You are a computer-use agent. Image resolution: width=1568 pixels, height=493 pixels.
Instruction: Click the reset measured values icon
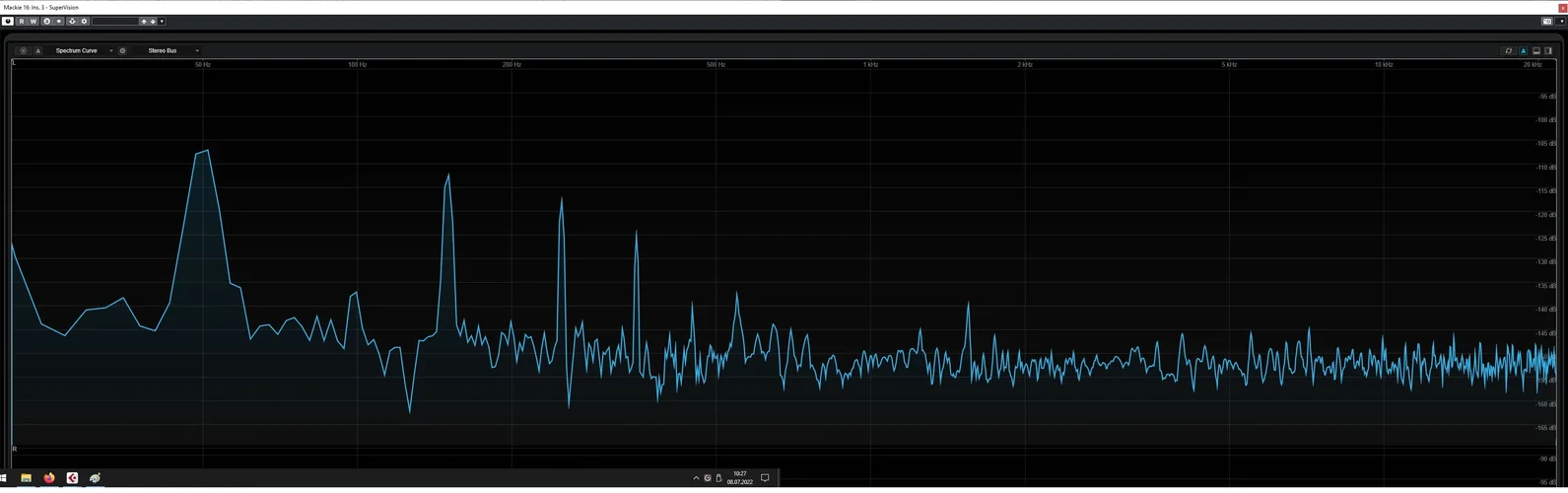(1509, 50)
